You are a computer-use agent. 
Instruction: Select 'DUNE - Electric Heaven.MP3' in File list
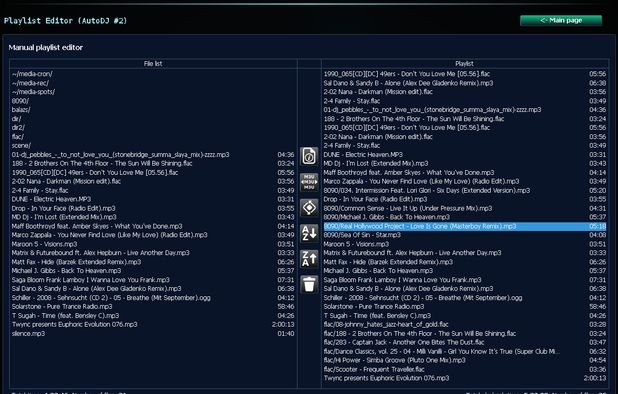(x=153, y=199)
